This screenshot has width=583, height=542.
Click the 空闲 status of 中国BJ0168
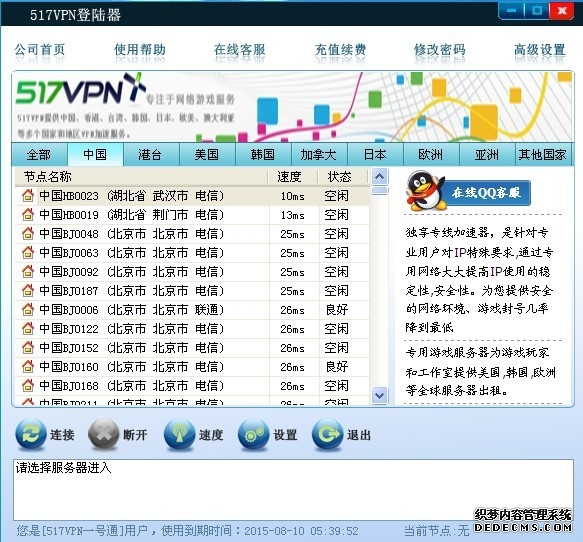(x=336, y=385)
